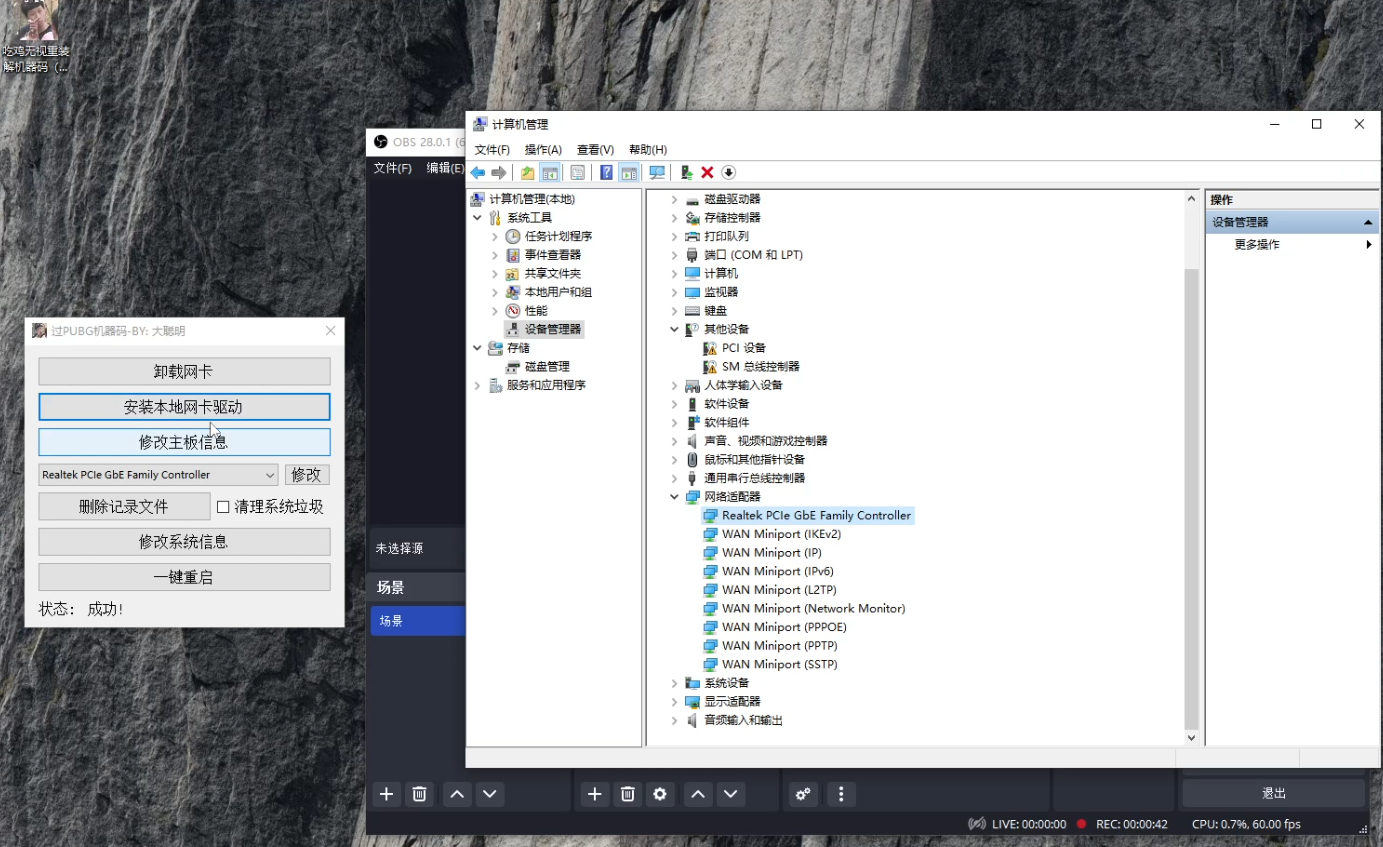This screenshot has width=1383, height=847.
Task: Collapse the 存储 tree node
Action: coord(477,348)
